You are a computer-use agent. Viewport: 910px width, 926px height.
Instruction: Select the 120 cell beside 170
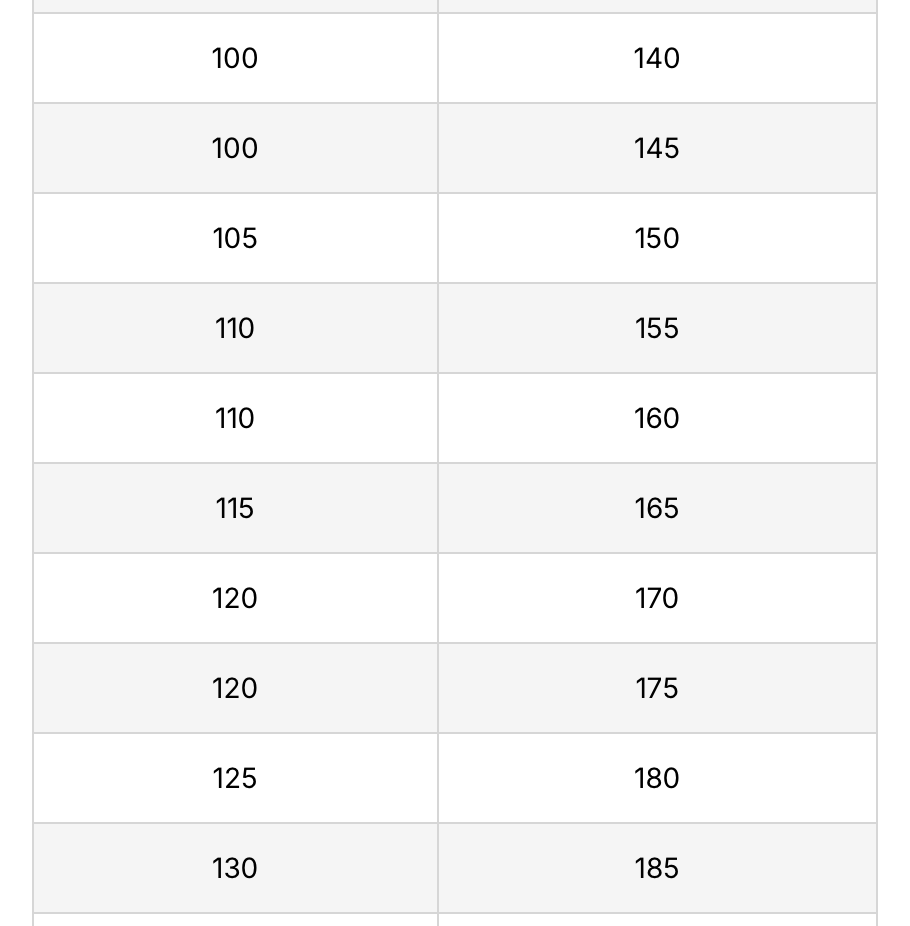[236, 598]
